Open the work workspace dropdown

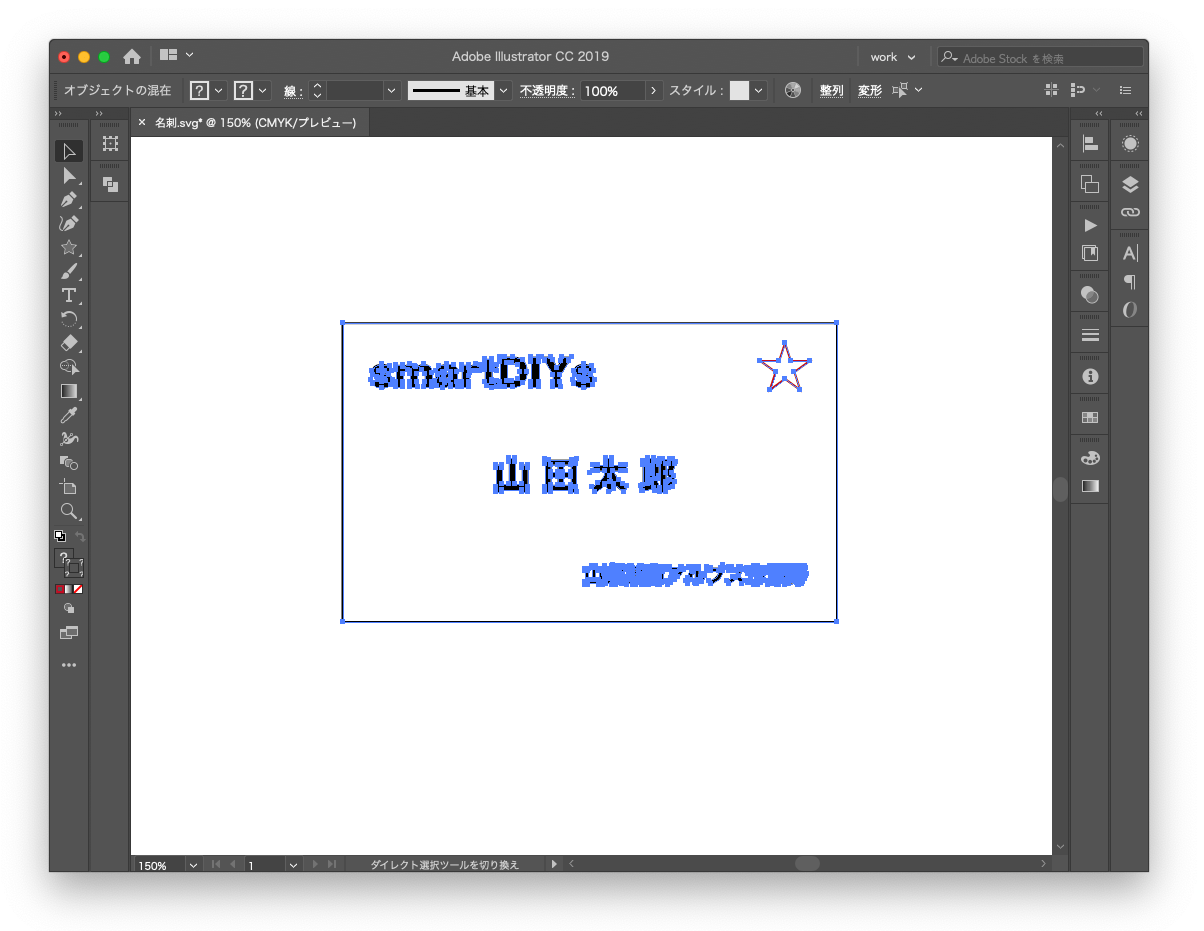click(892, 57)
